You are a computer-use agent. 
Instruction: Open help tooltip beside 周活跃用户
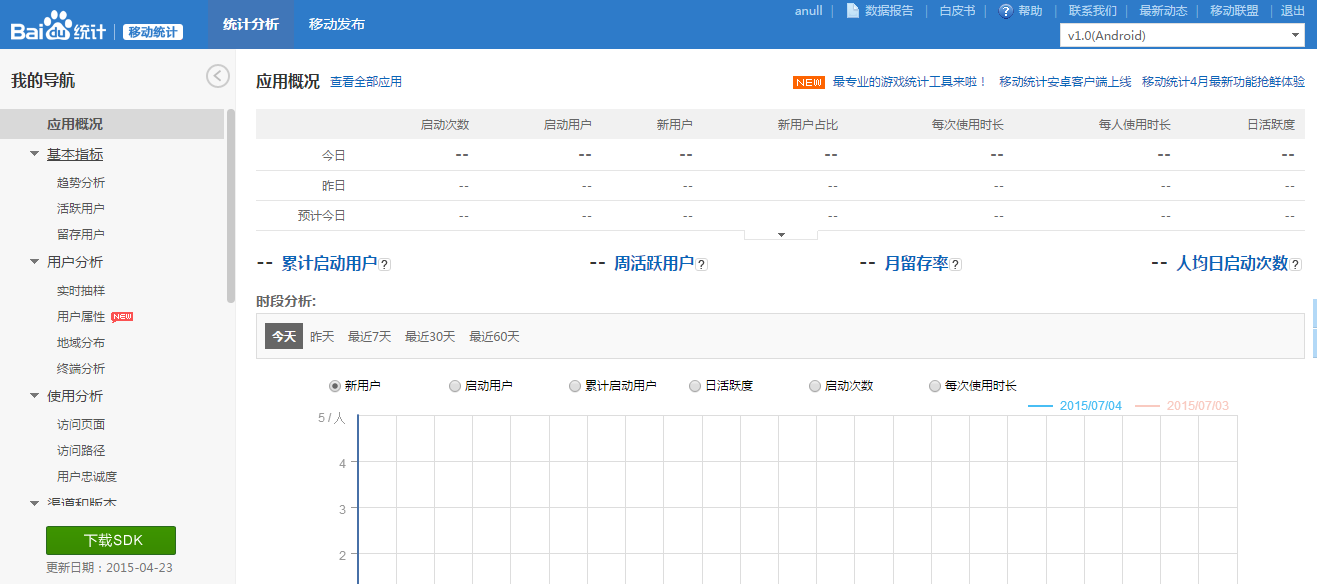tap(703, 263)
